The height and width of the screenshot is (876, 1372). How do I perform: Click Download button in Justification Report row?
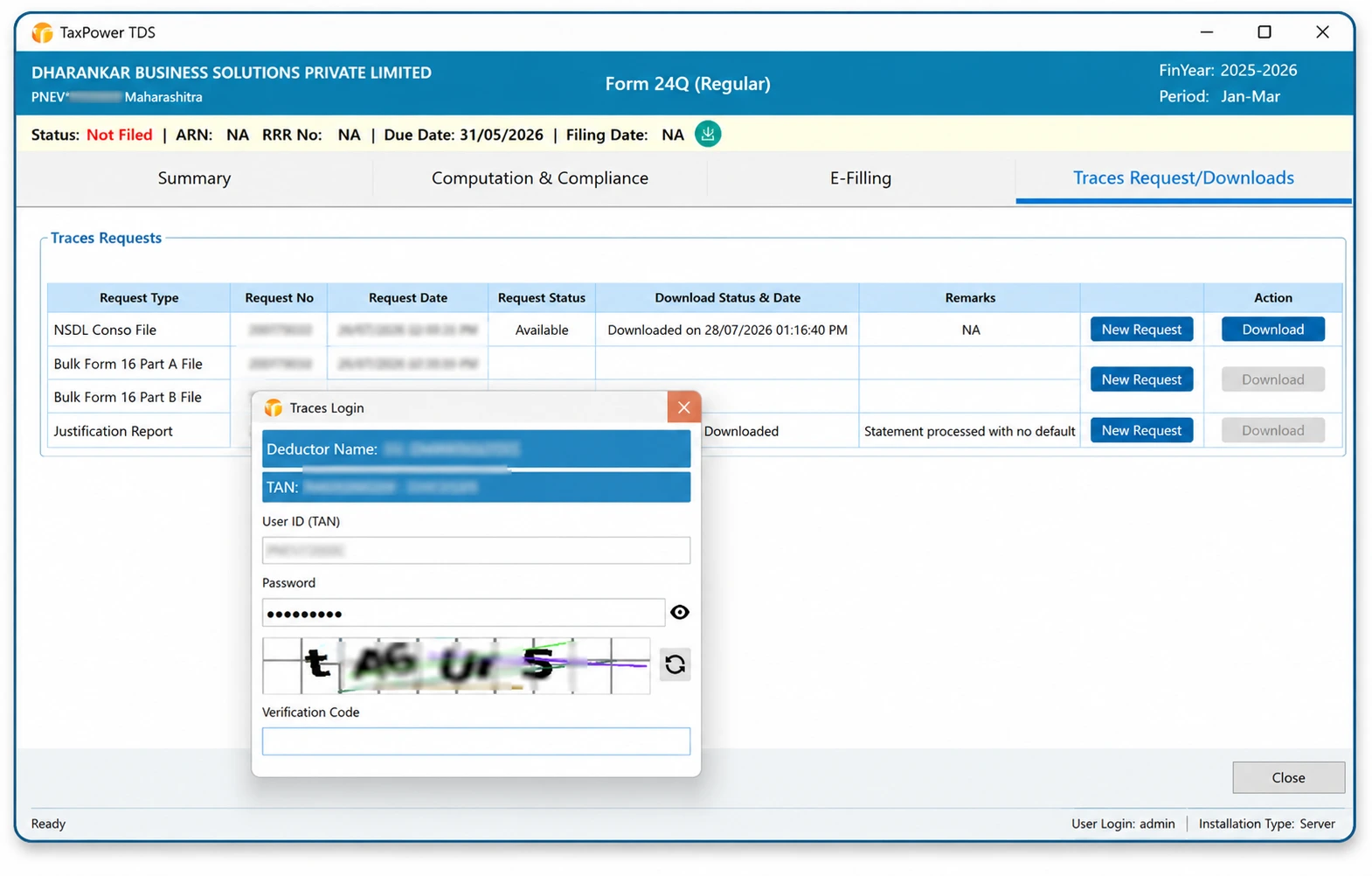pyautogui.click(x=1272, y=430)
